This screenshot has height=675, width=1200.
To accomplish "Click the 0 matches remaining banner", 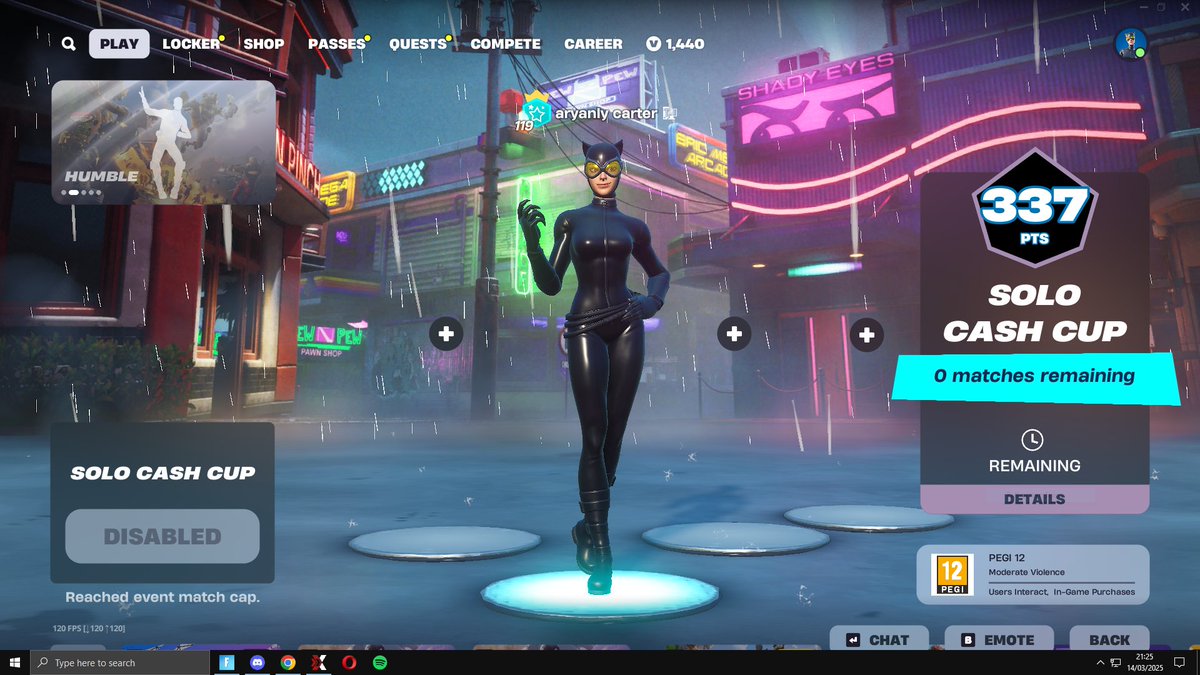I will pos(1035,377).
